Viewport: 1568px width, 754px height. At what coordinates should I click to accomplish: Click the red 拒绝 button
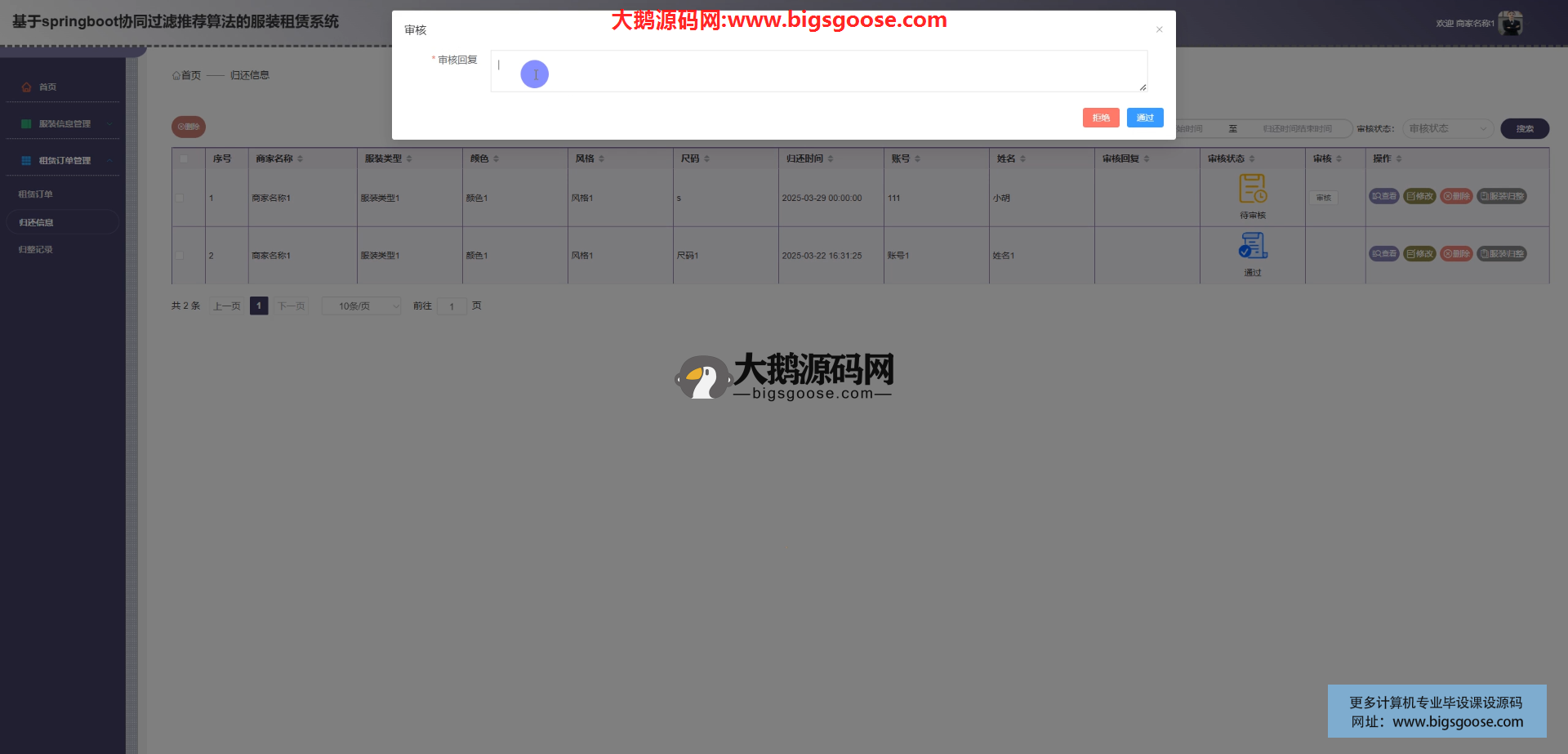[x=1100, y=118]
